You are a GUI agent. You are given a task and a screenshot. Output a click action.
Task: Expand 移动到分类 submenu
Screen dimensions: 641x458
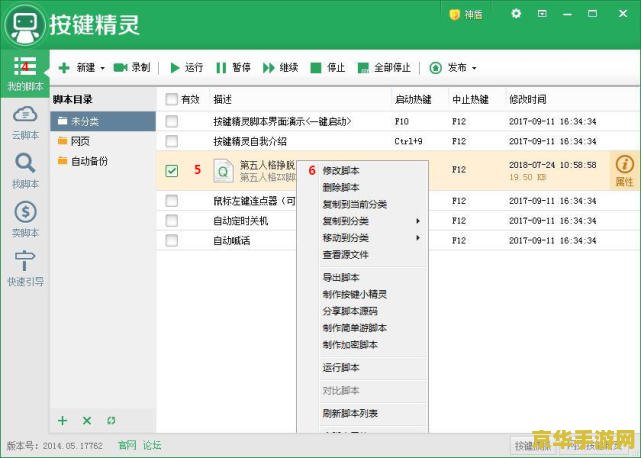[x=362, y=238]
